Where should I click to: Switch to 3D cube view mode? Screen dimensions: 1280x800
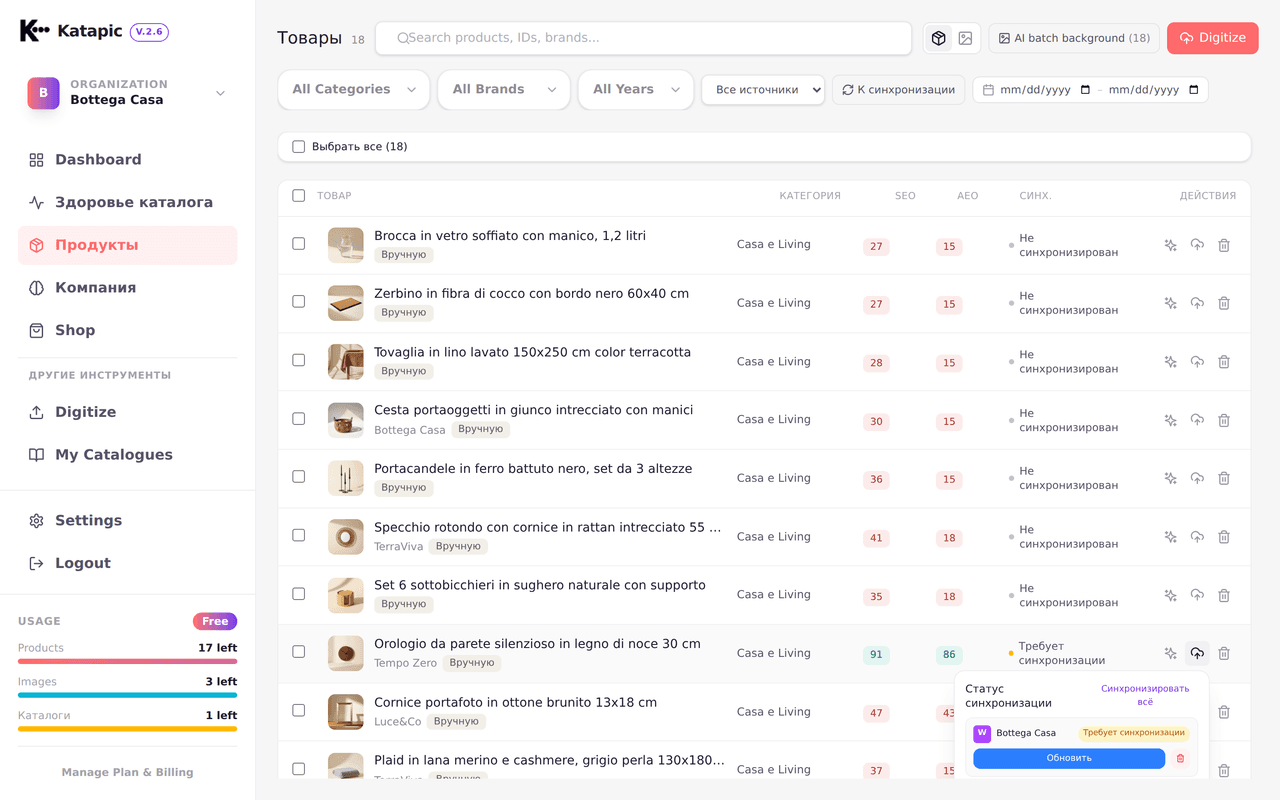(x=938, y=38)
